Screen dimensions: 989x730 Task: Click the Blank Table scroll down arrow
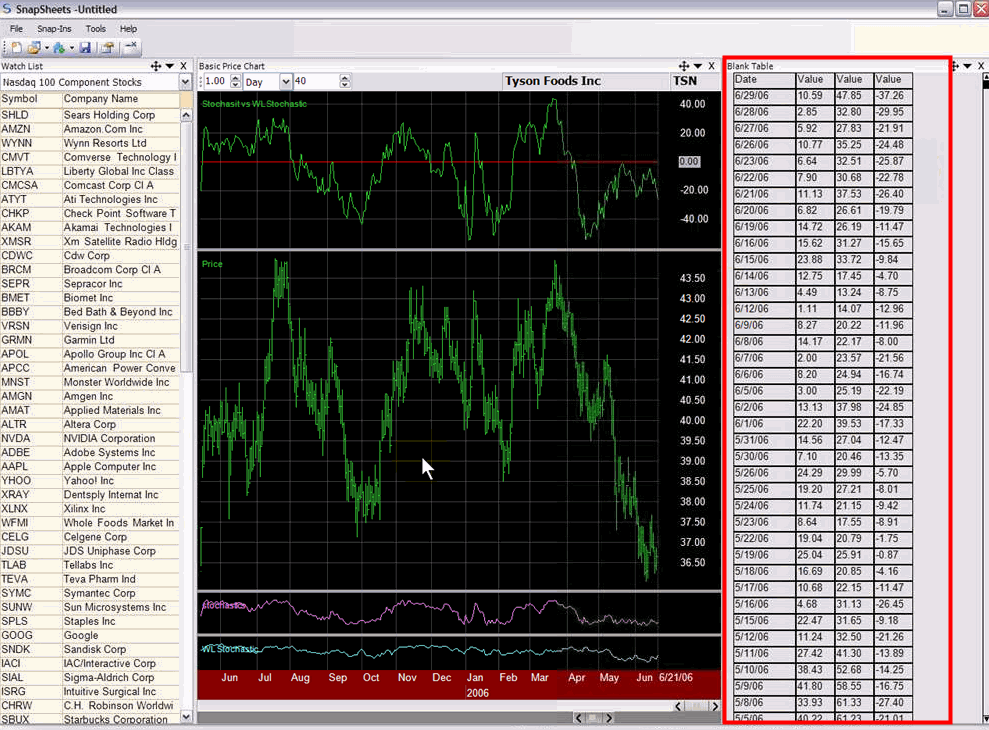(986, 719)
